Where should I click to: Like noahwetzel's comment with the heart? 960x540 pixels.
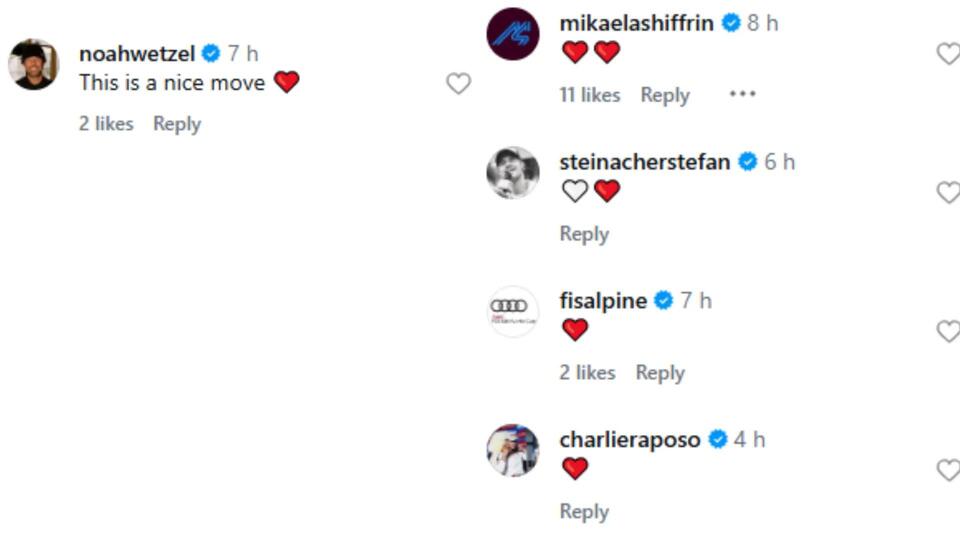click(x=458, y=84)
